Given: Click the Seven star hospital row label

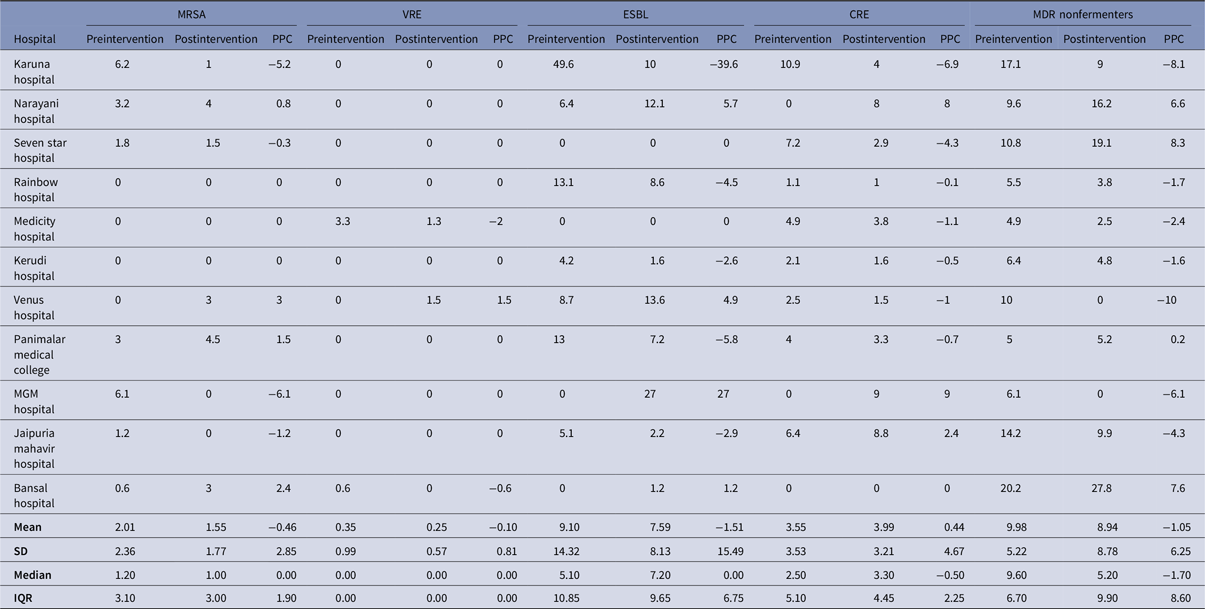Looking at the screenshot, I should click(x=39, y=150).
